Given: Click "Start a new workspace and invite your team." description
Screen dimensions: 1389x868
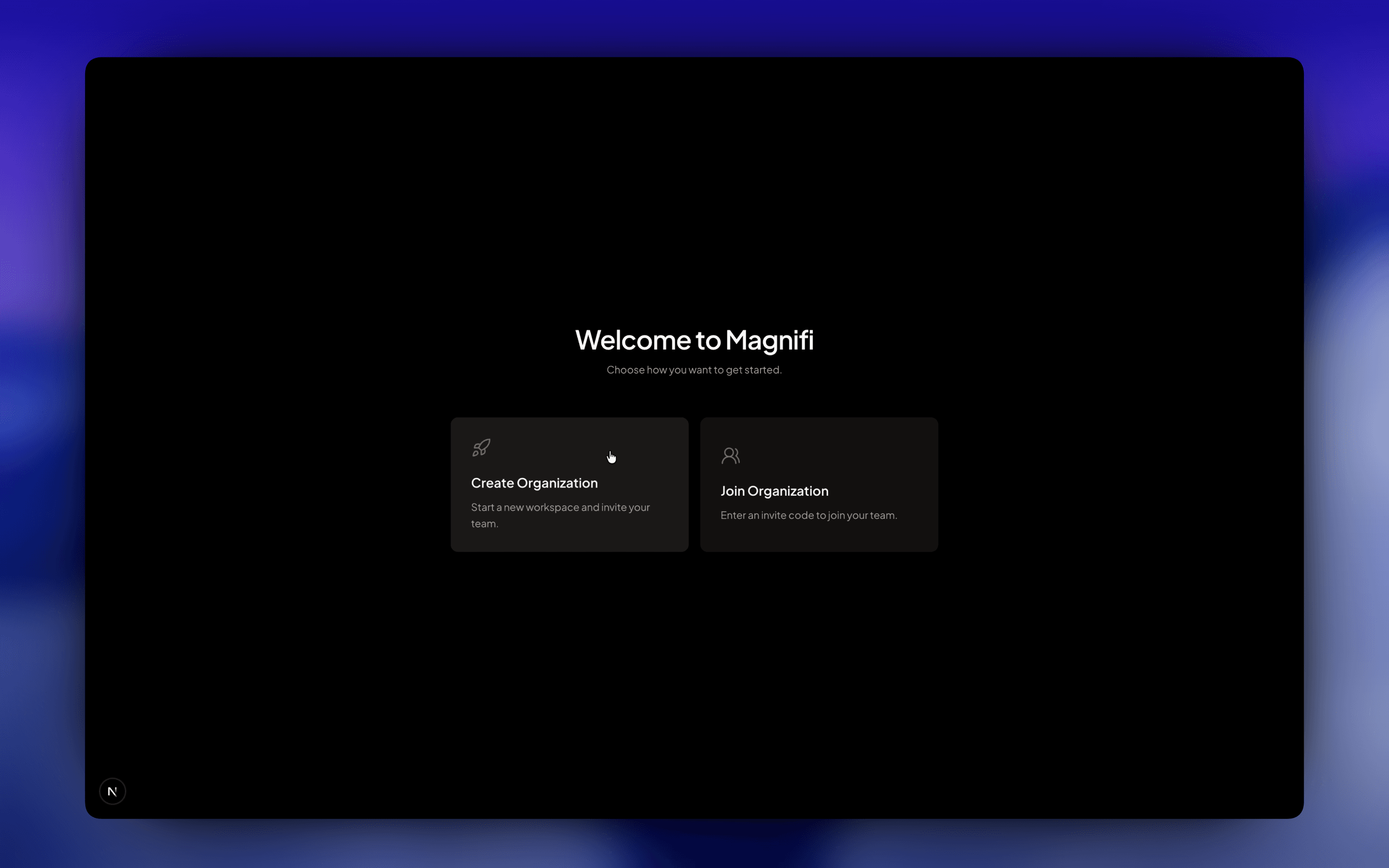Looking at the screenshot, I should tap(560, 515).
